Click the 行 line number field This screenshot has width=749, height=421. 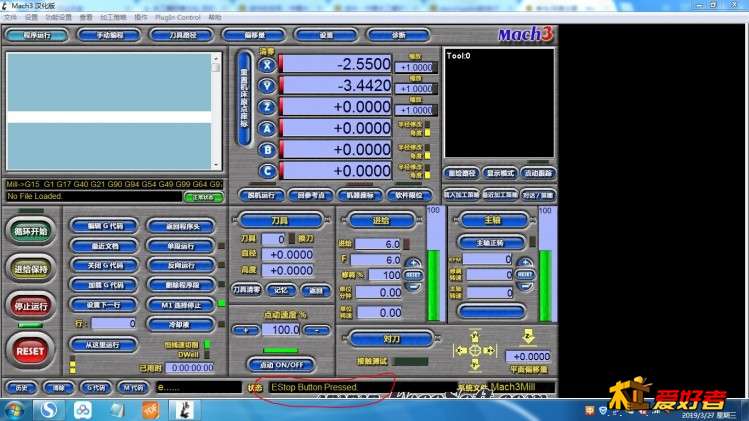(114, 324)
